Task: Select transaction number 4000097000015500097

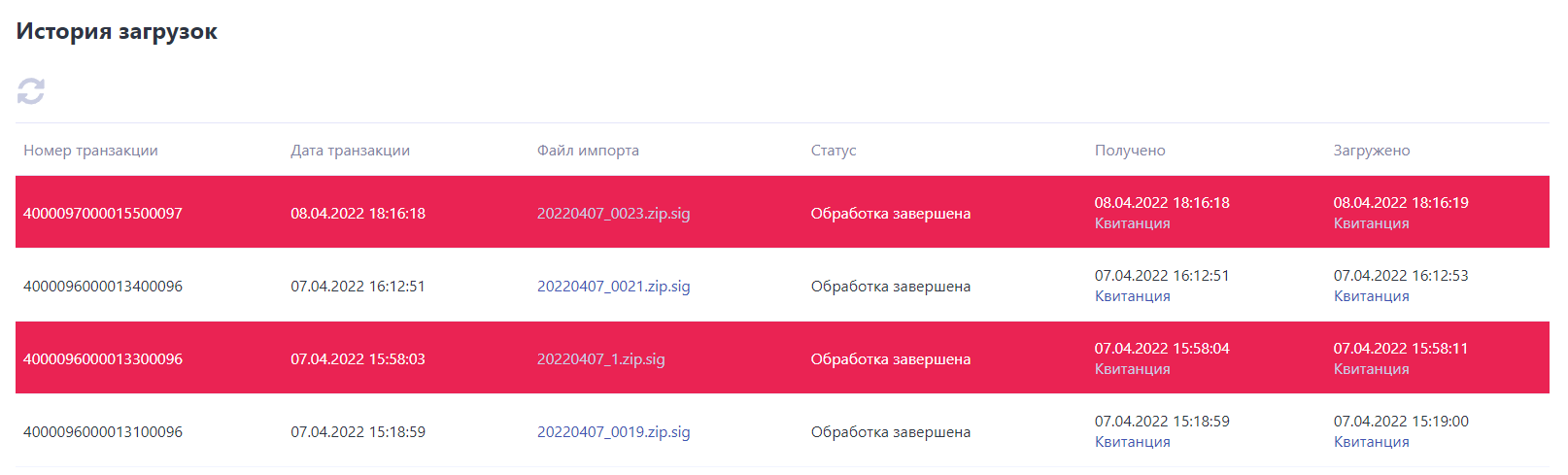Action: tap(103, 214)
